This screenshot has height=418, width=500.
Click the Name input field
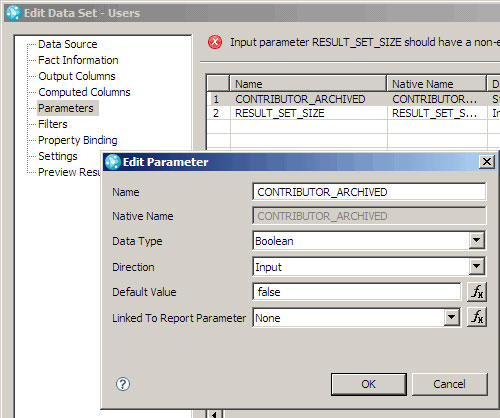[369, 192]
